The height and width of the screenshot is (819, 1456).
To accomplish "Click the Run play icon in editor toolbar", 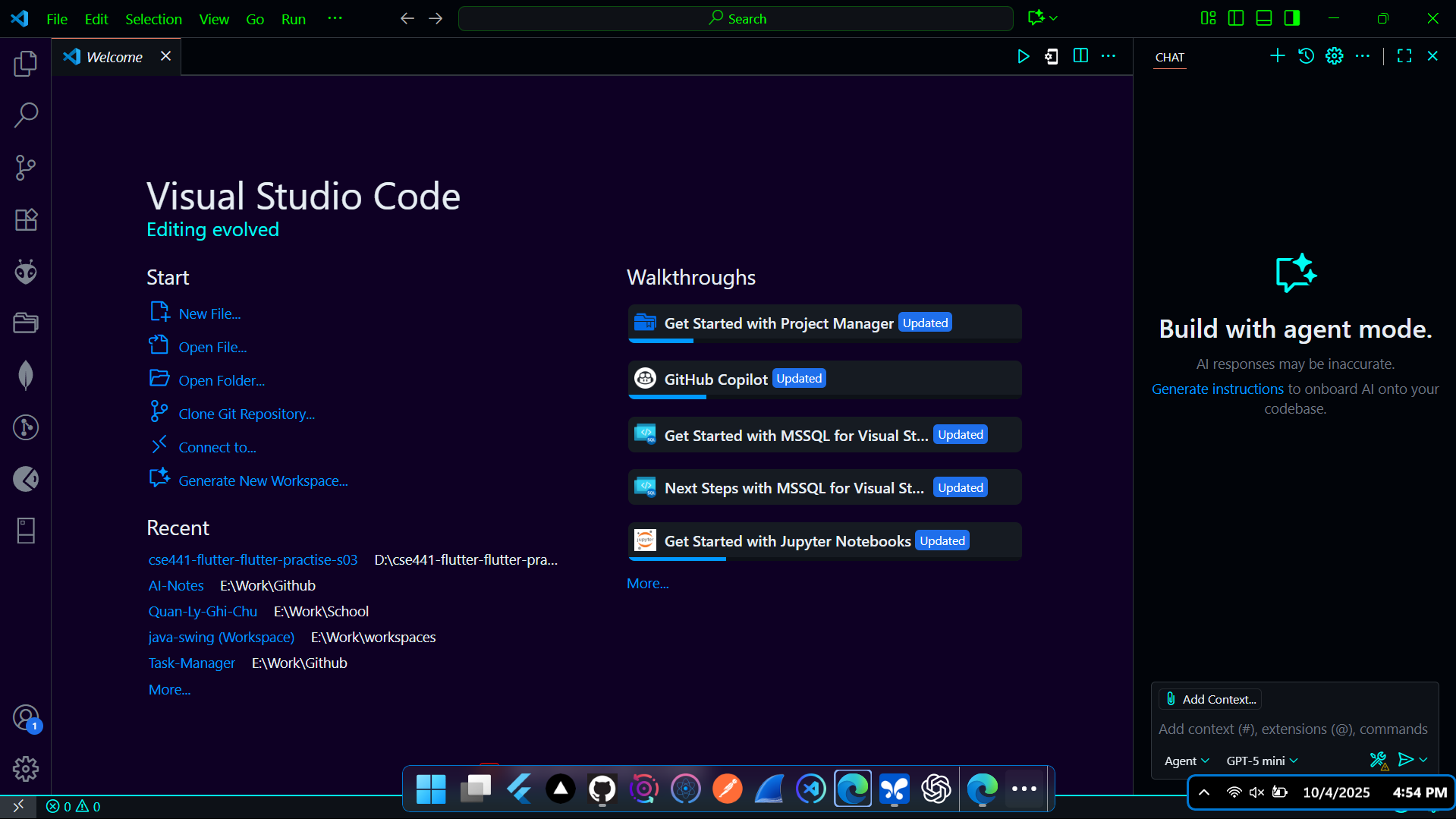I will [1023, 56].
